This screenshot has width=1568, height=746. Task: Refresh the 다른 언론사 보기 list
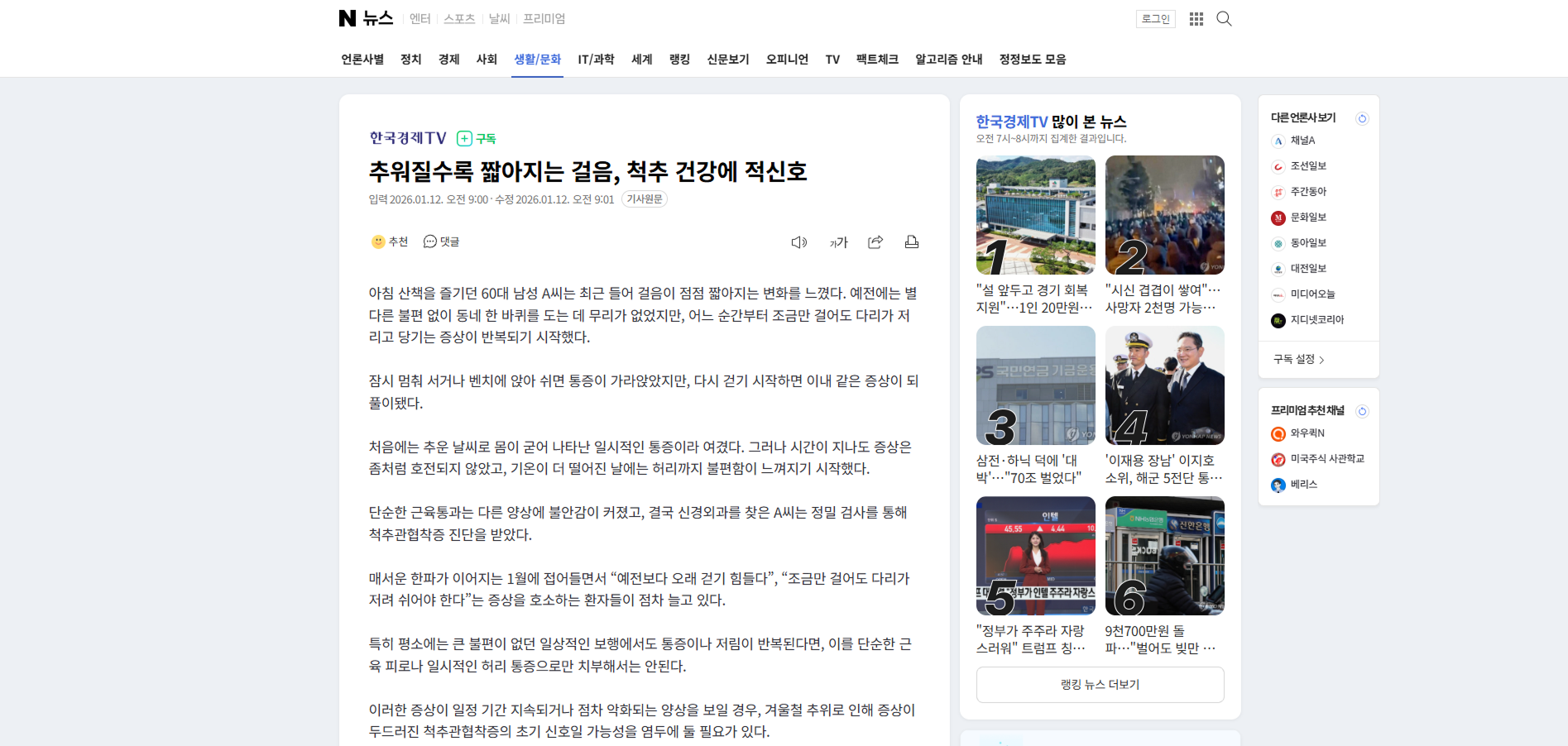(1362, 118)
